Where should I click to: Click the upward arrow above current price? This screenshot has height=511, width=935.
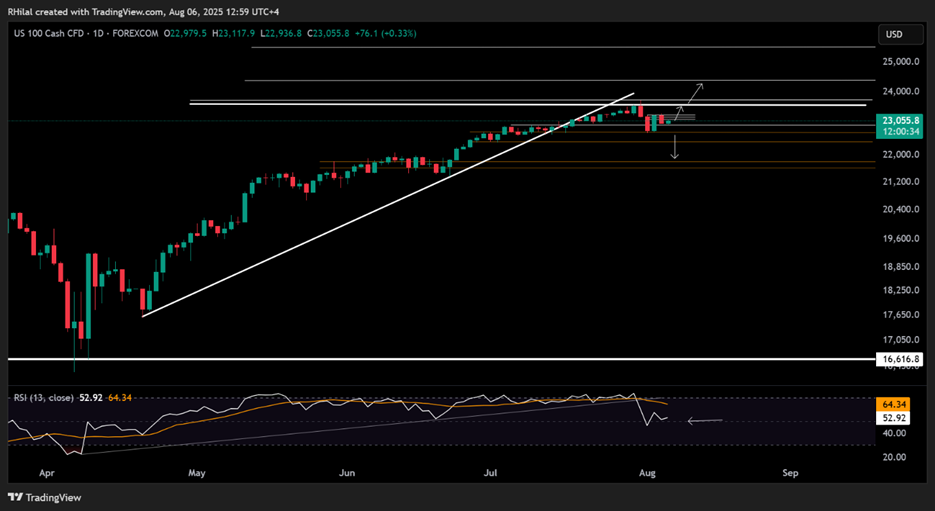tap(680, 112)
